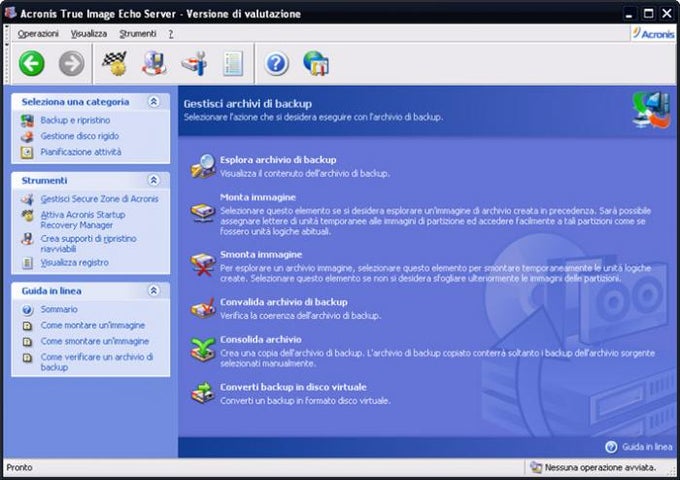Click the Converti backup in disco virtuale icon

[203, 393]
